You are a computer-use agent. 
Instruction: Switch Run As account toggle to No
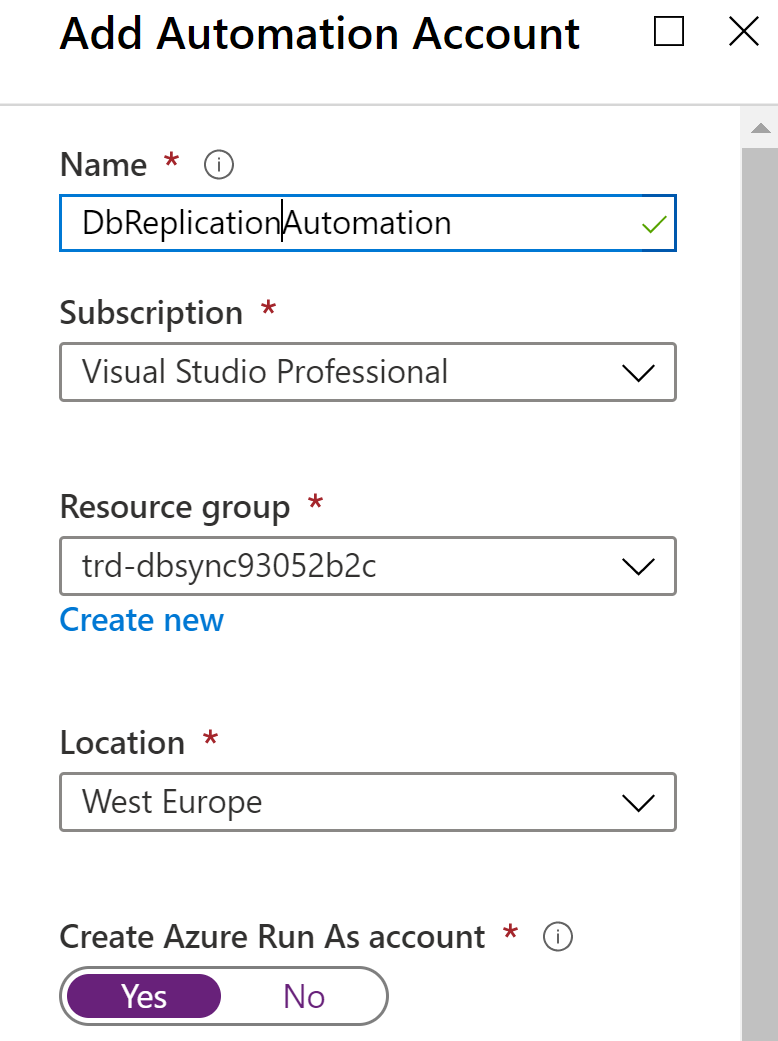coord(304,996)
